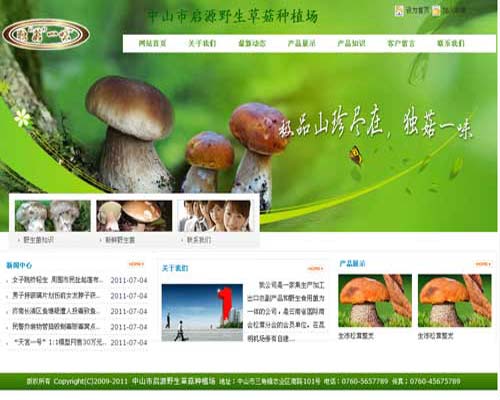Click the 新鲜野生菌 mushroom thumbnail
This screenshot has height=400, width=500.
(134, 216)
